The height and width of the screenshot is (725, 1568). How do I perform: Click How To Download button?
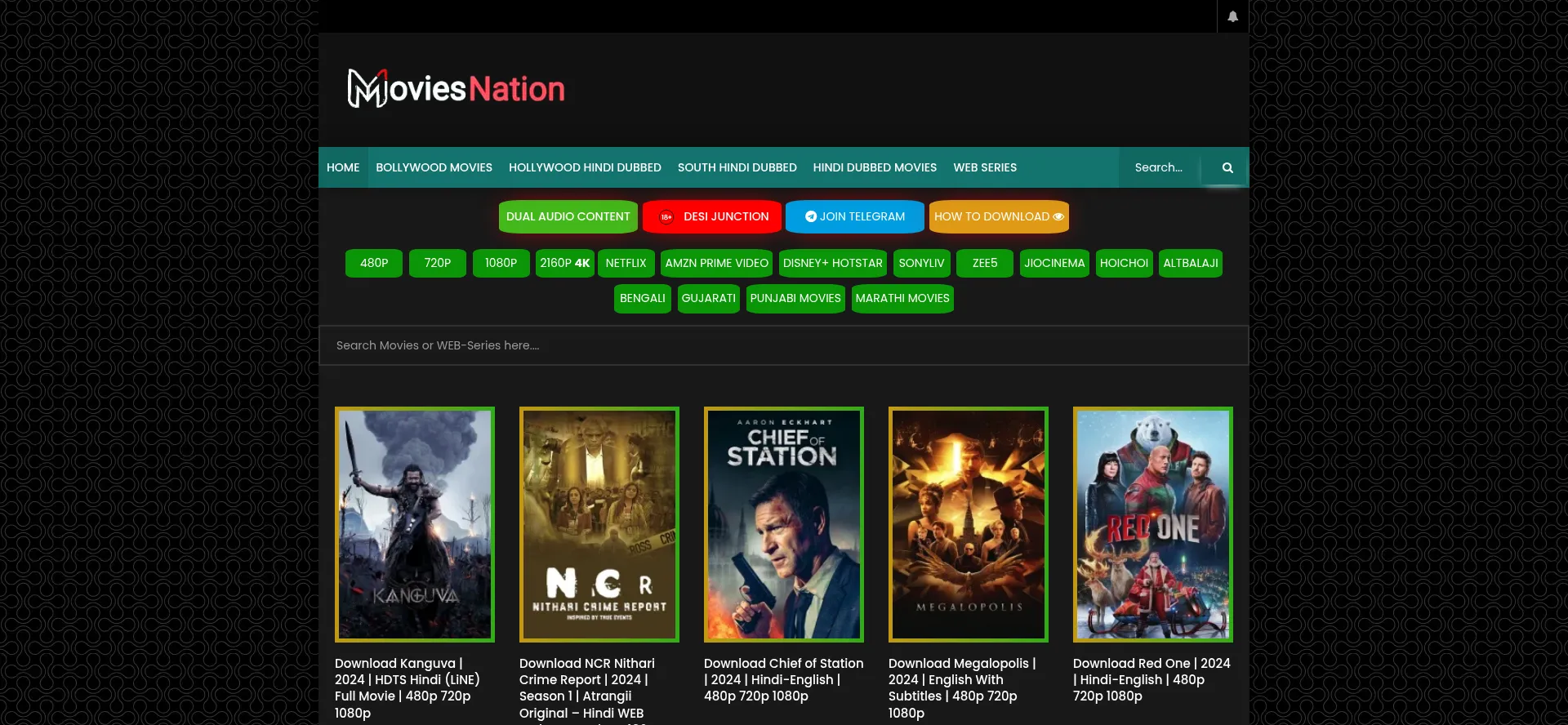pyautogui.click(x=999, y=216)
